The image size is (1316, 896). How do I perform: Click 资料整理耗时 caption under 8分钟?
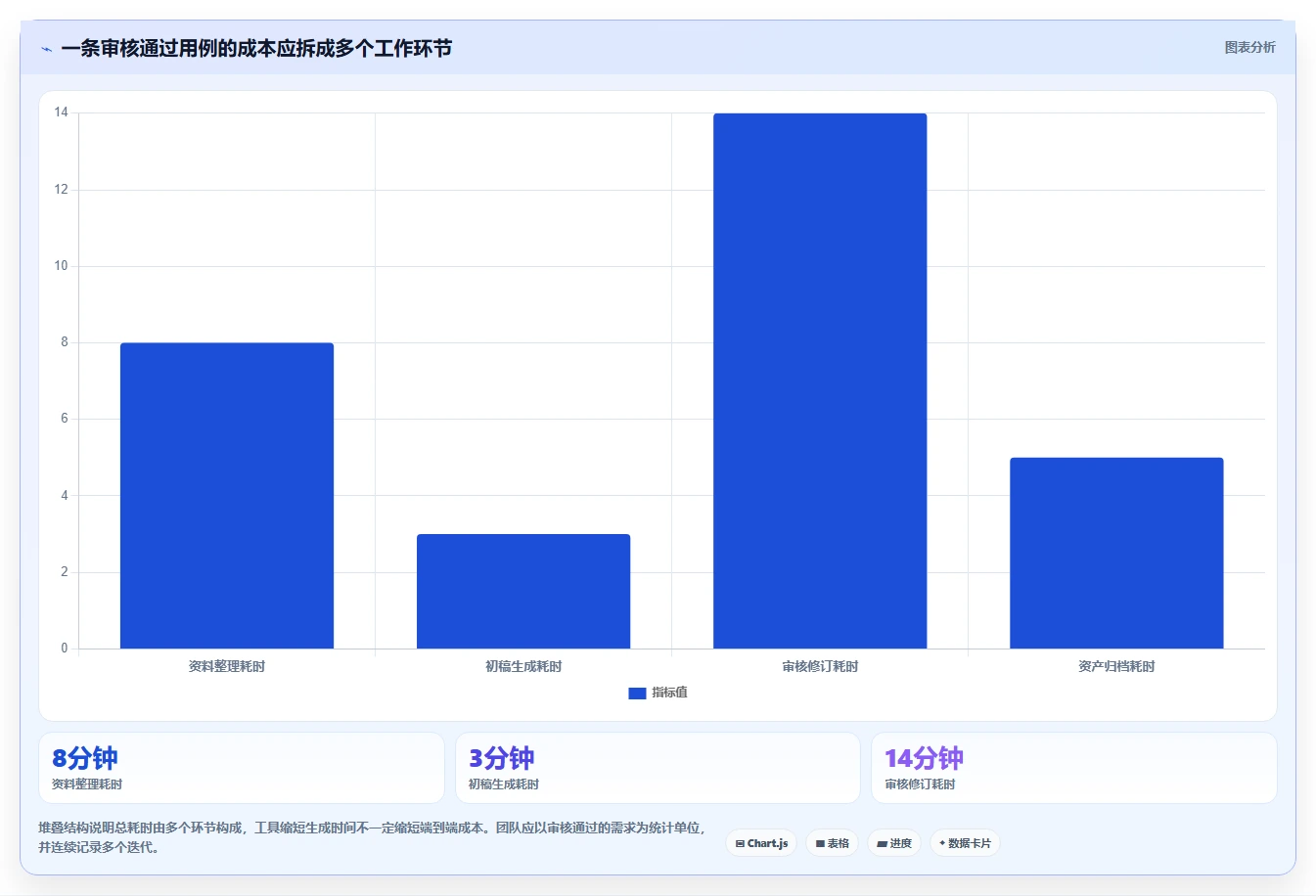(87, 784)
